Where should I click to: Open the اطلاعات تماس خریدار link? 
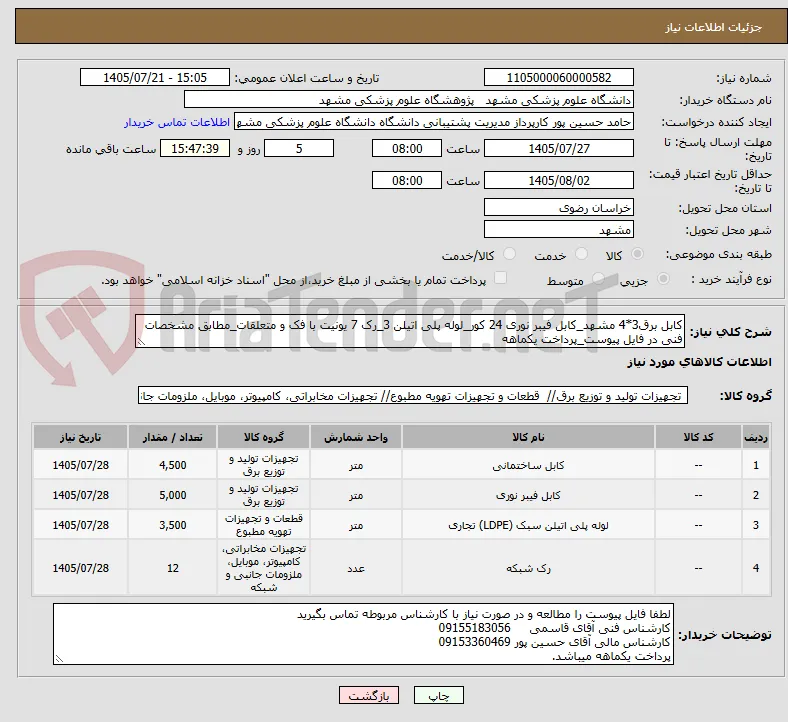click(177, 122)
